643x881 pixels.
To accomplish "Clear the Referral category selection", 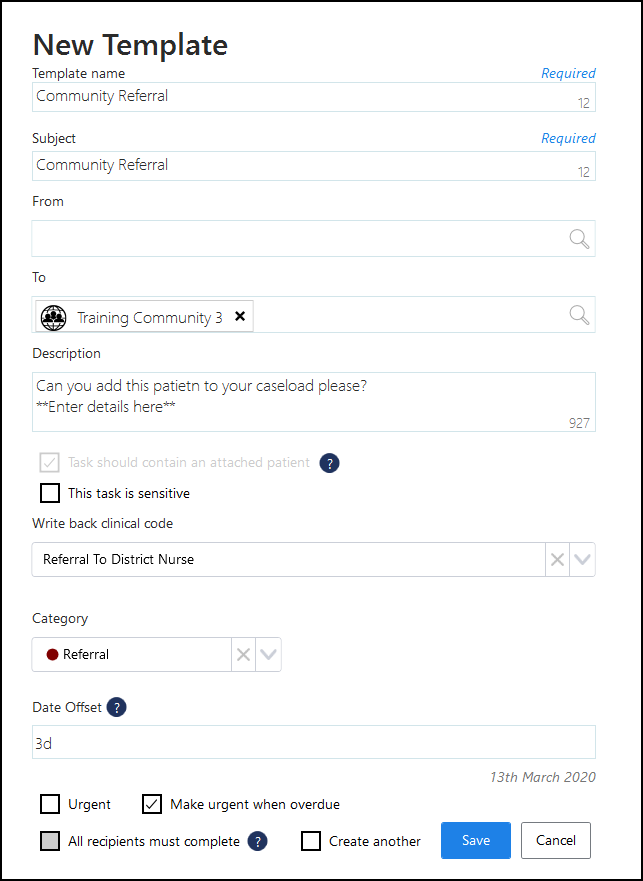I will (x=243, y=655).
